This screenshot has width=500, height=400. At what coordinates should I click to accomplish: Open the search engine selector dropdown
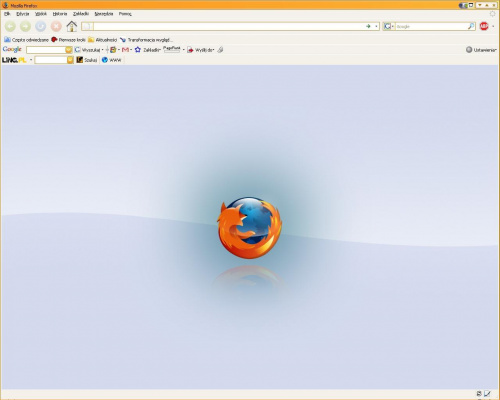(389, 26)
